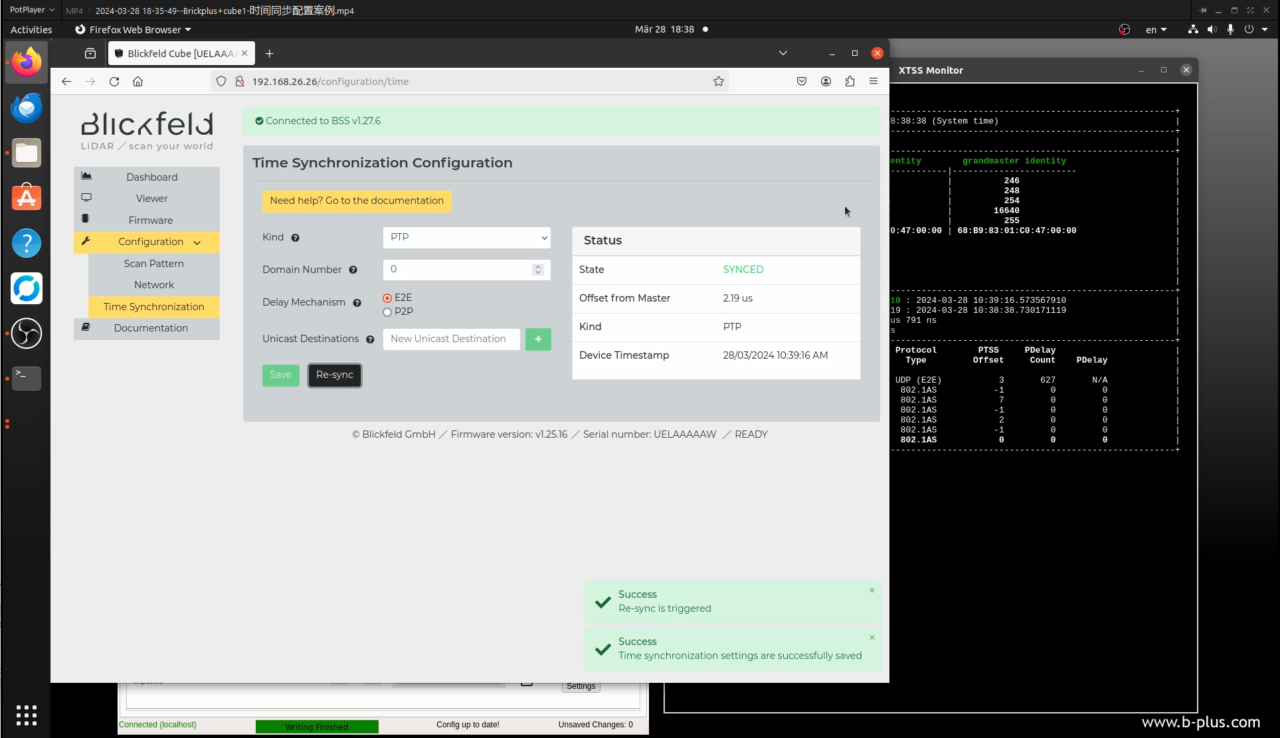Open the system power menu
1280x738 pixels.
click(x=1254, y=30)
